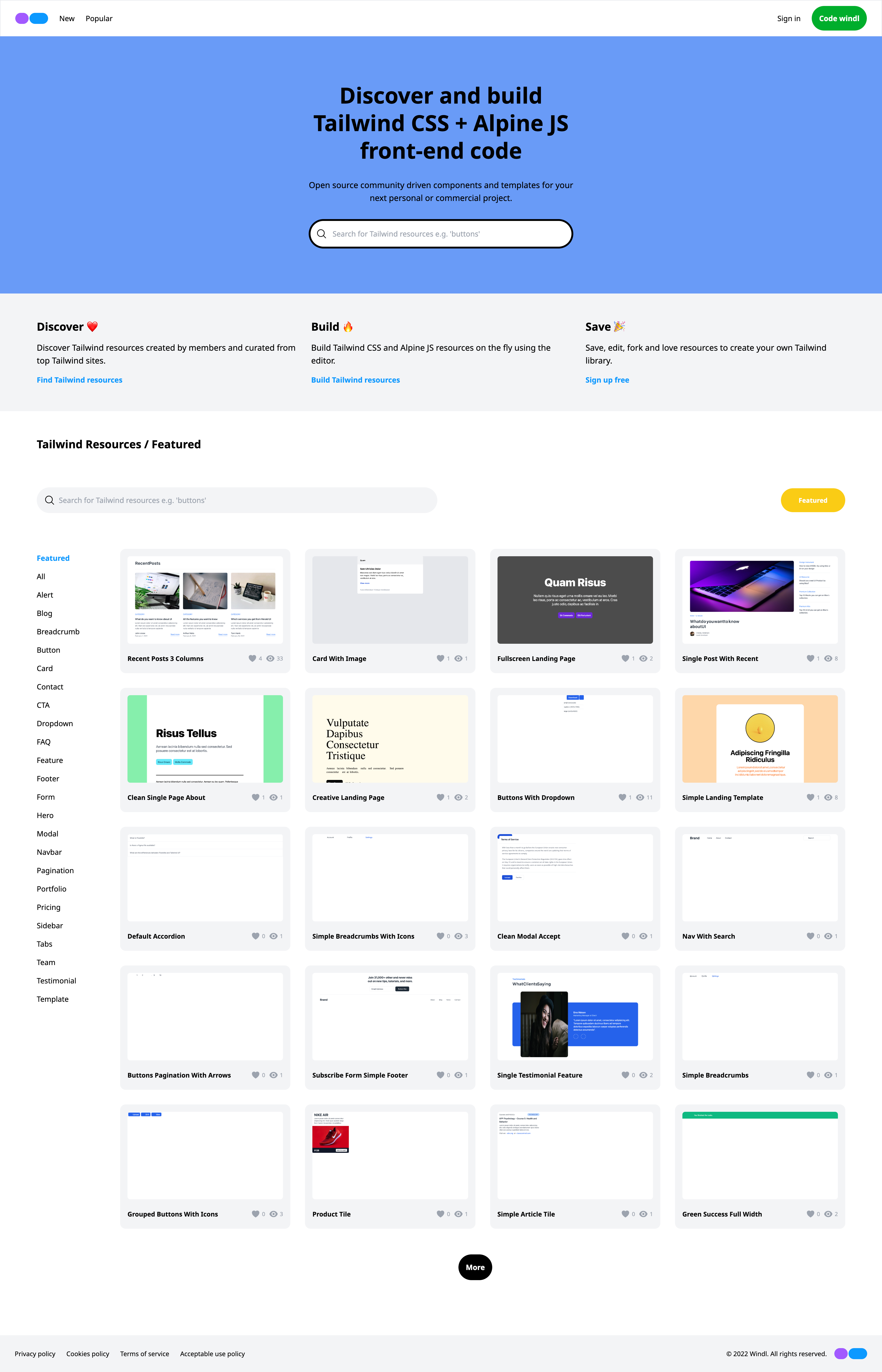Focus the hero search input field
This screenshot has height=1372, width=882.
[x=441, y=234]
